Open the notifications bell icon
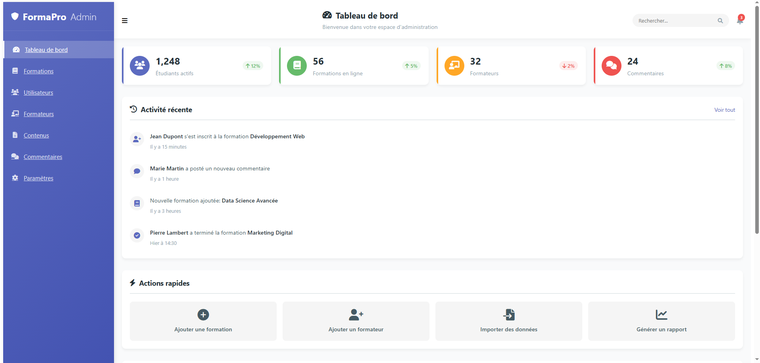 (740, 20)
